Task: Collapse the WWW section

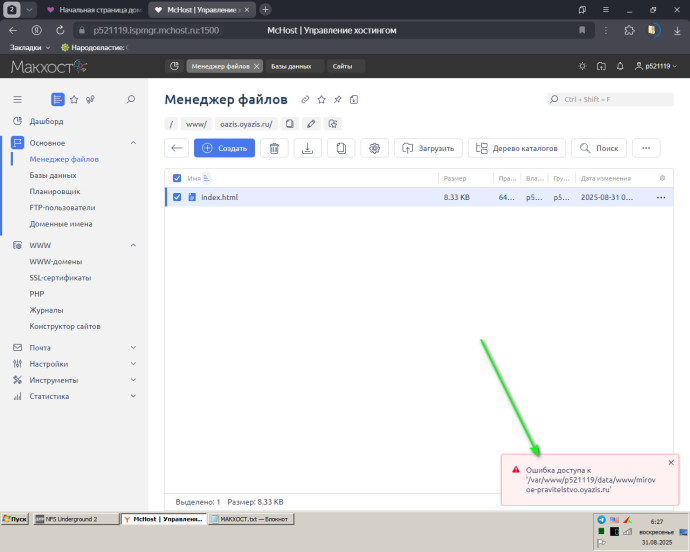Action: 133,245
